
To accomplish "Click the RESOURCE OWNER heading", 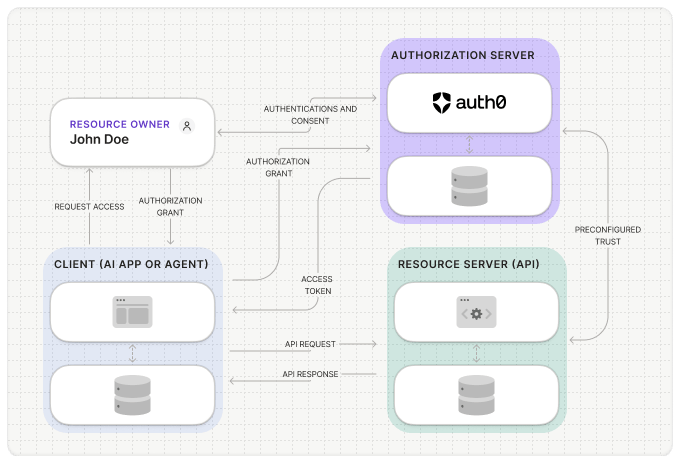I will [120, 124].
